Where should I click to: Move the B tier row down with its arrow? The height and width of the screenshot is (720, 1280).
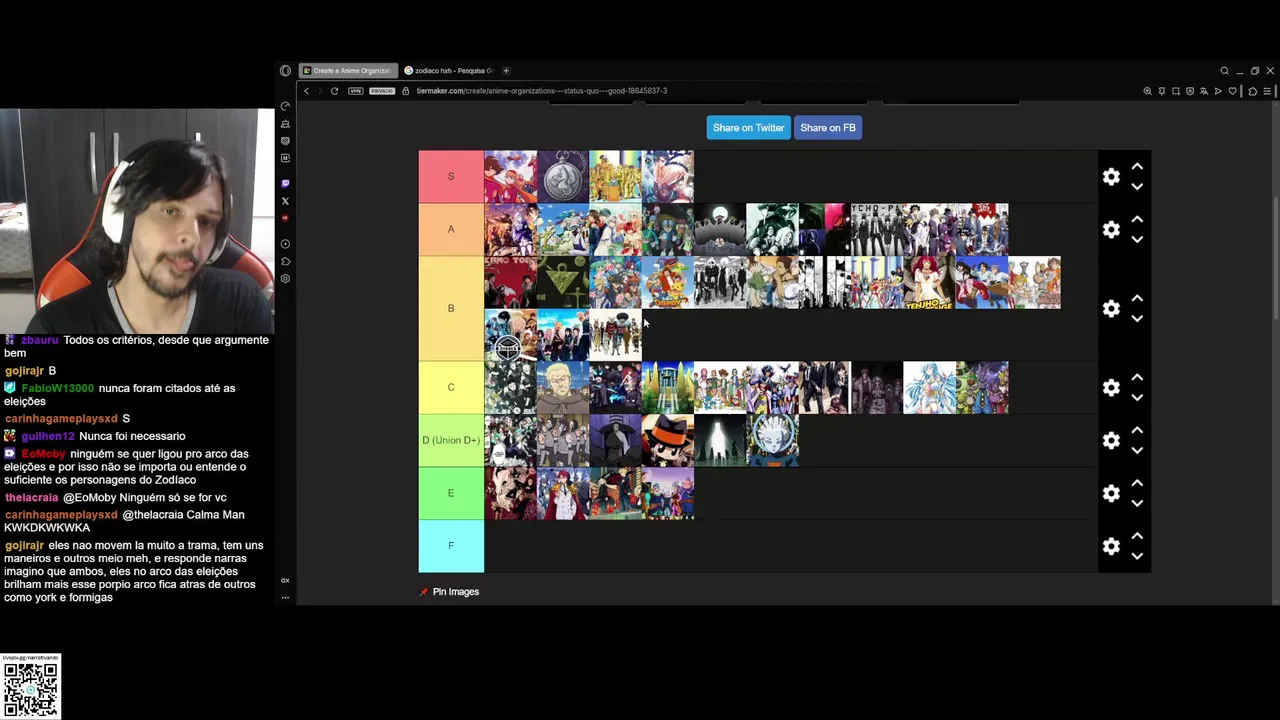[1137, 319]
